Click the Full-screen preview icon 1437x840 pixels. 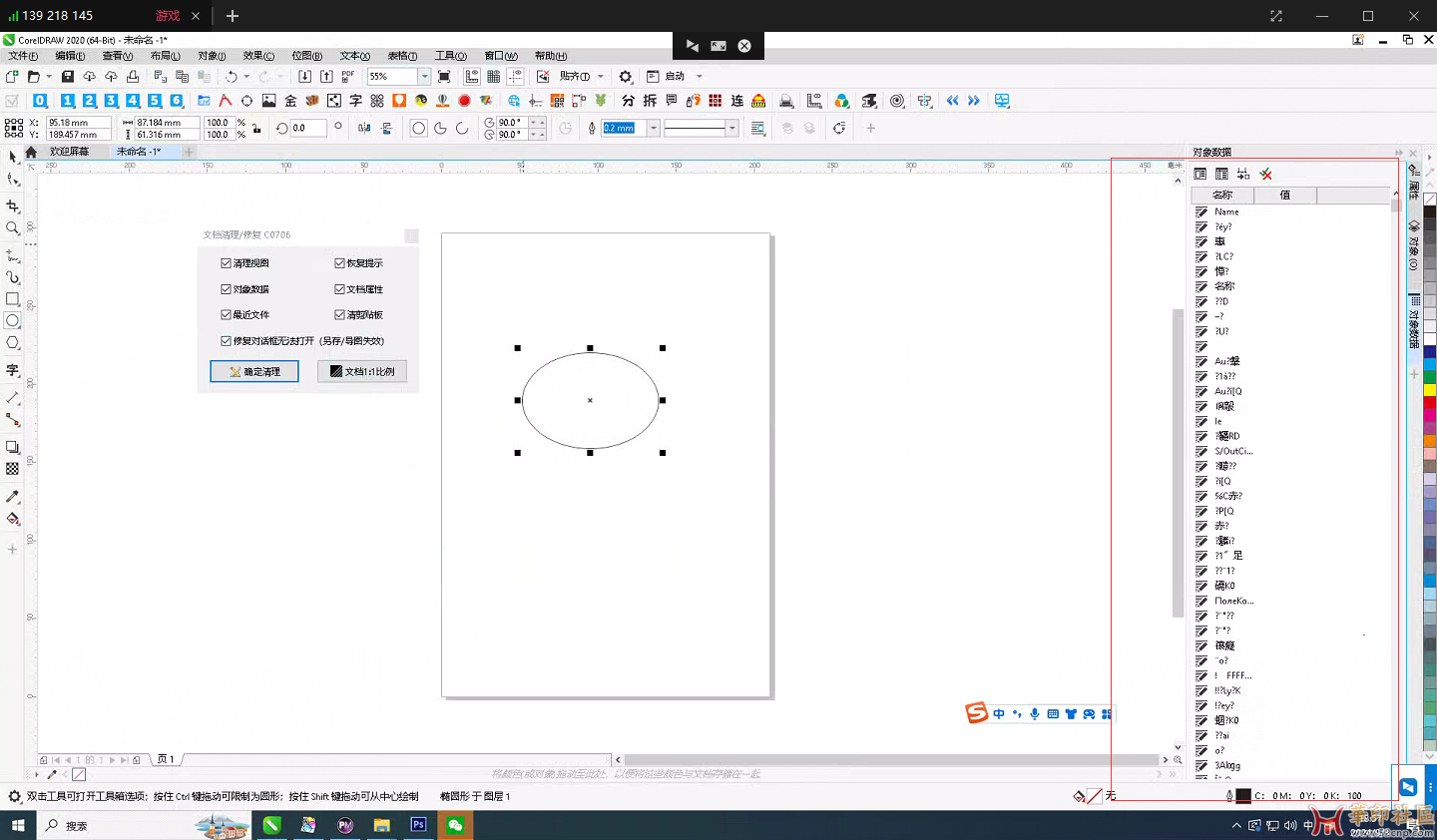(x=444, y=76)
